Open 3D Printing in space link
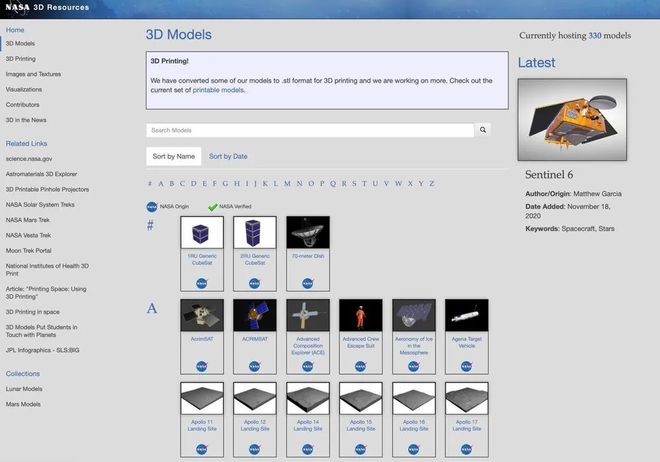 tap(32, 312)
